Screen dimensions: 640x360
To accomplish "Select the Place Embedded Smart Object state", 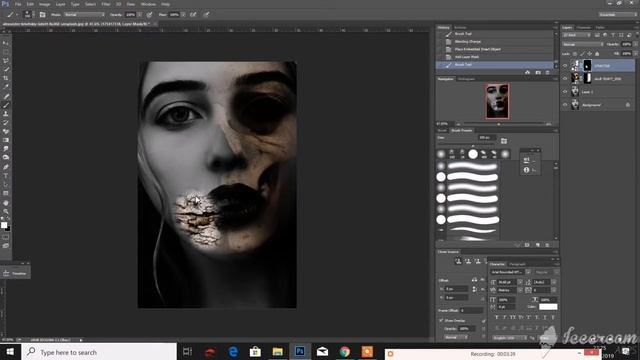I will (x=495, y=49).
